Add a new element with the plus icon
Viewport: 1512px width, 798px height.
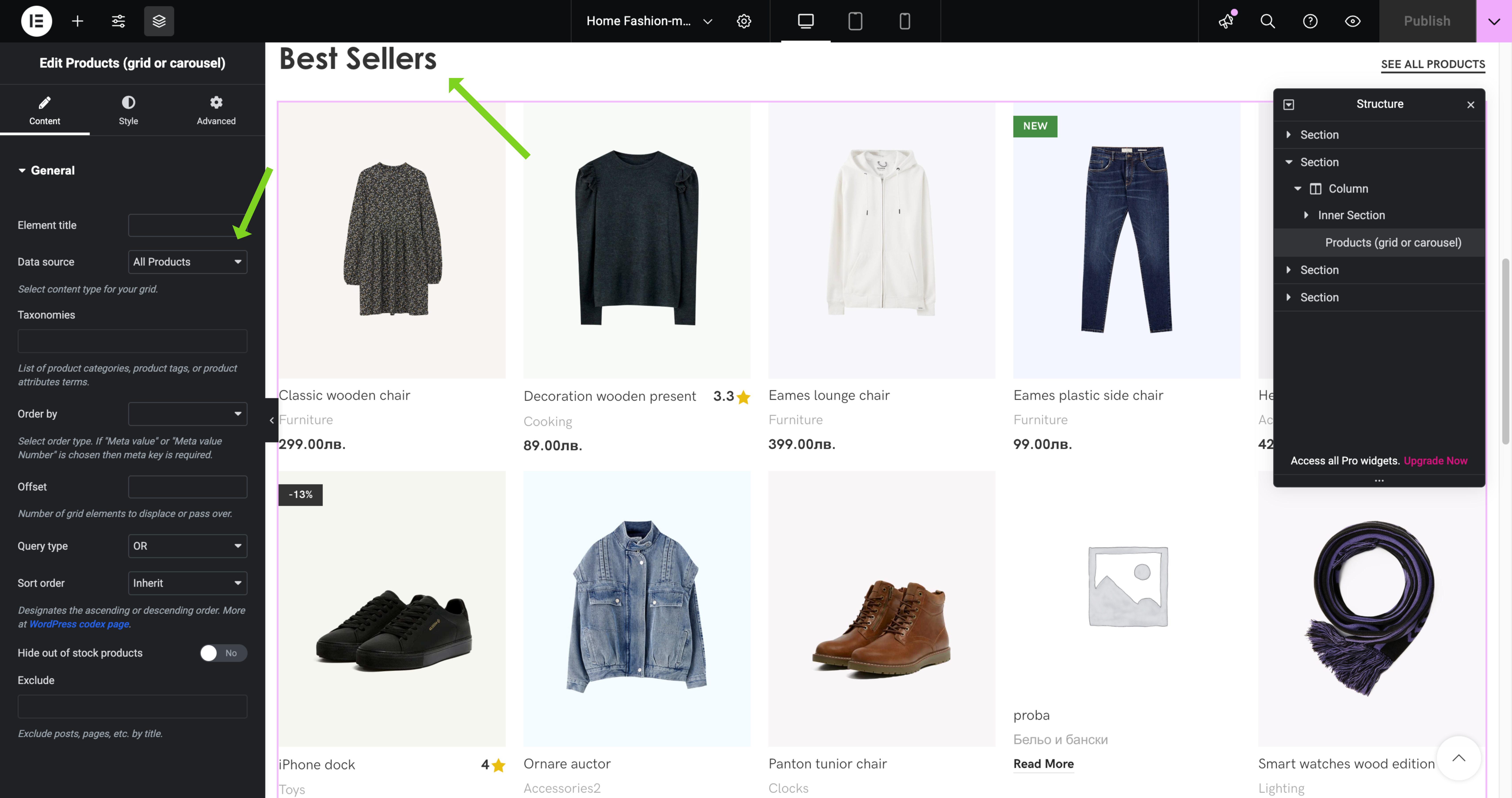pos(77,21)
